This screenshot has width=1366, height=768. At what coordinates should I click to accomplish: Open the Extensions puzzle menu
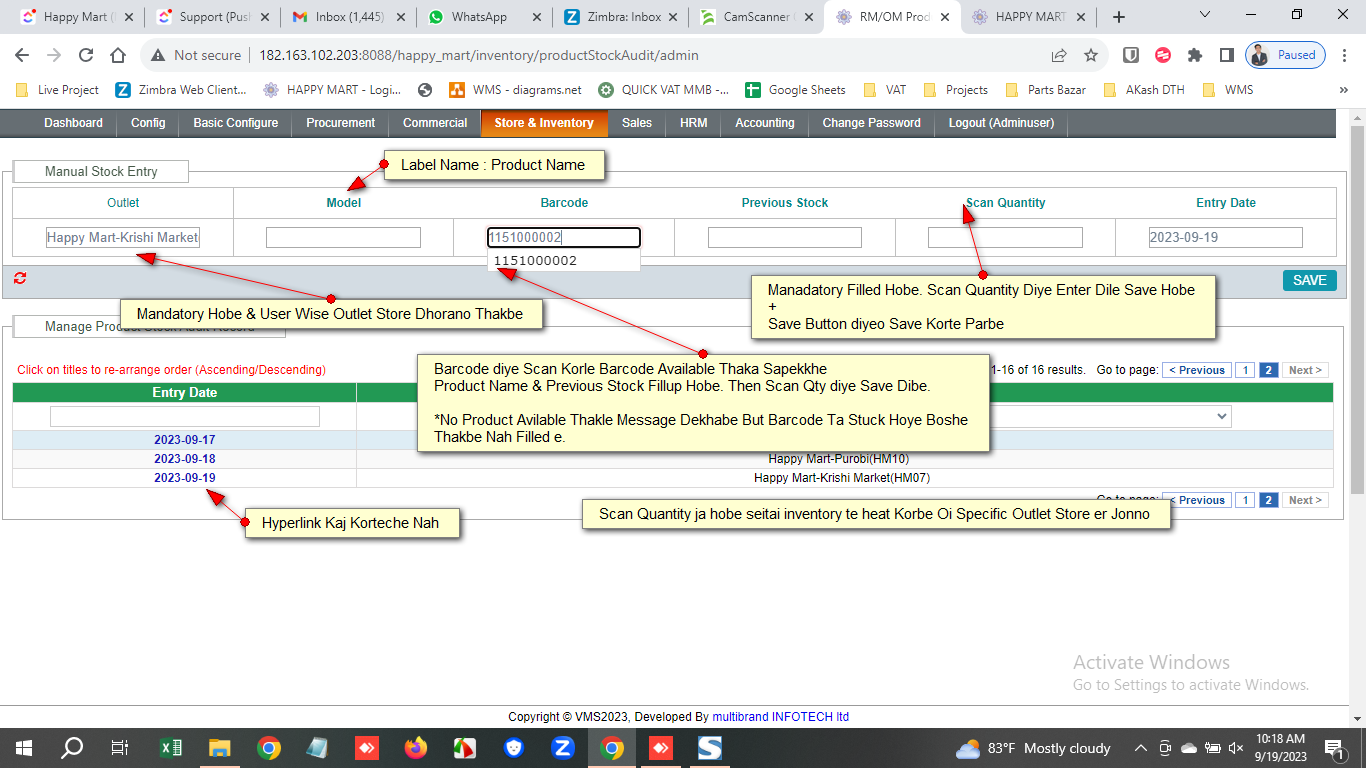coord(1195,55)
